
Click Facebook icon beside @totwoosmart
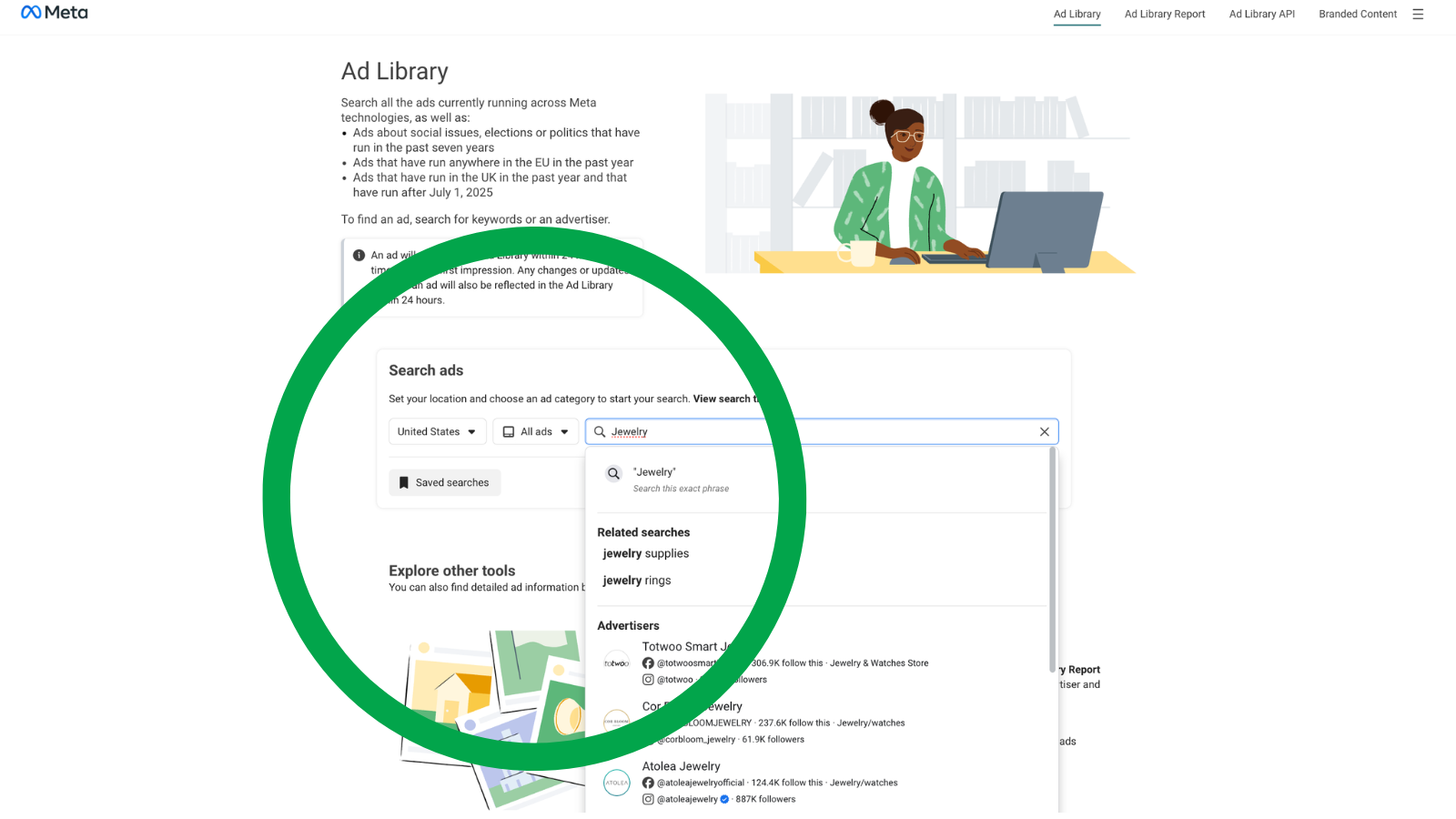click(648, 663)
